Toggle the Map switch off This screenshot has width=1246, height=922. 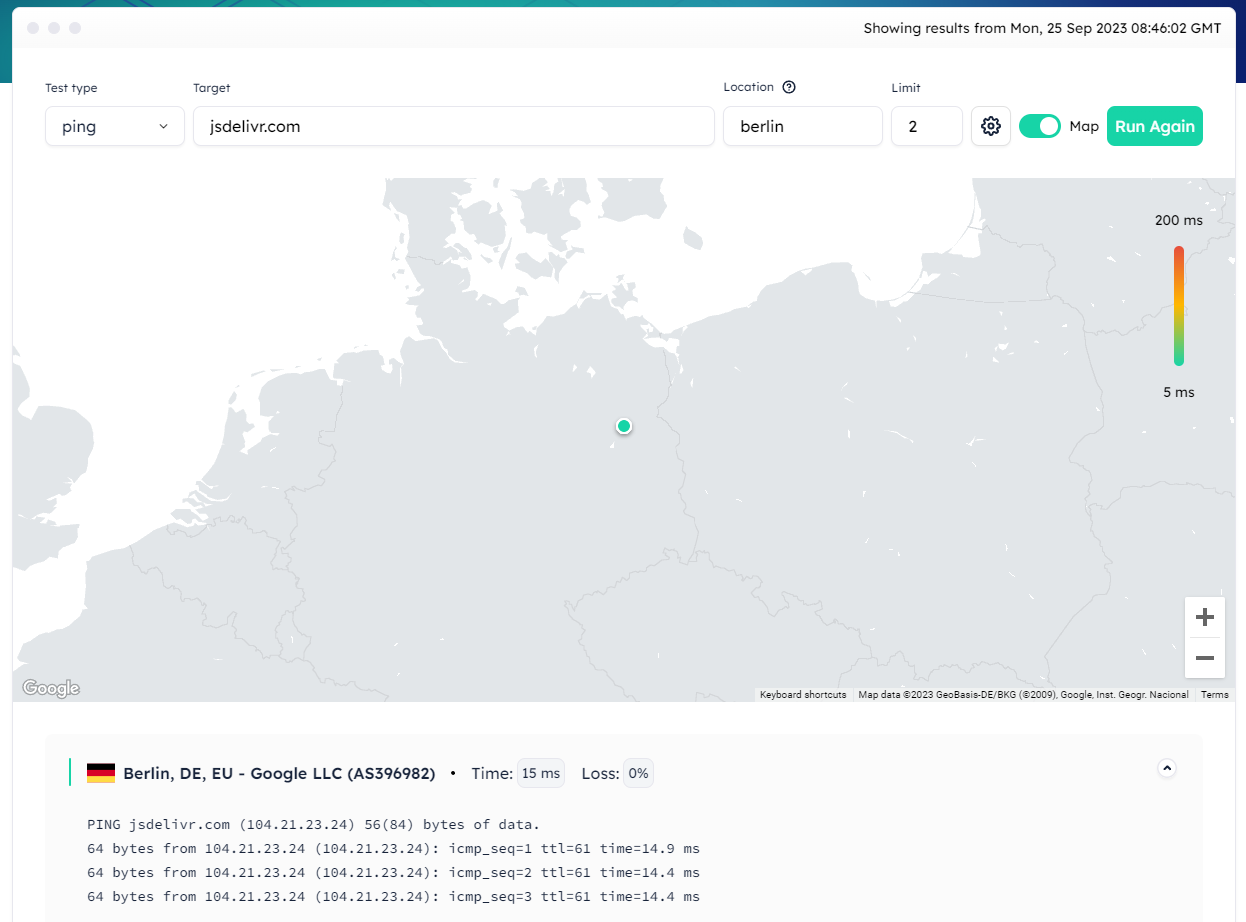(1039, 126)
